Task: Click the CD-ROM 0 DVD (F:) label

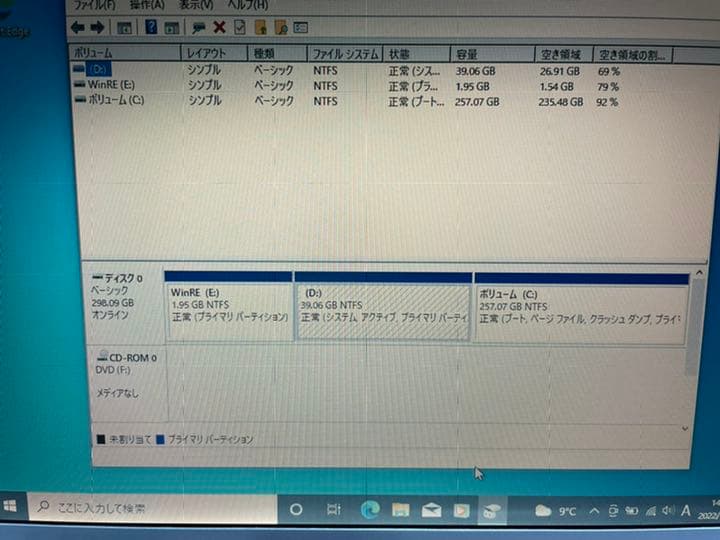Action: tap(127, 383)
